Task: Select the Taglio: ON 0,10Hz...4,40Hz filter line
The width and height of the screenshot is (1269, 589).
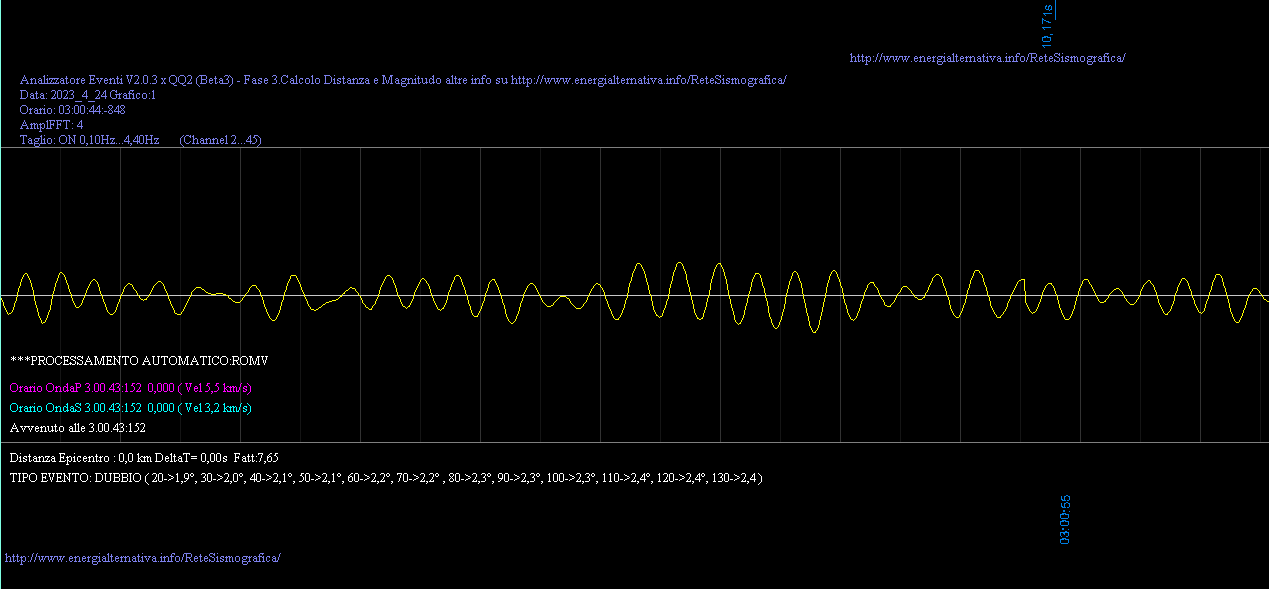Action: pyautogui.click(x=141, y=140)
